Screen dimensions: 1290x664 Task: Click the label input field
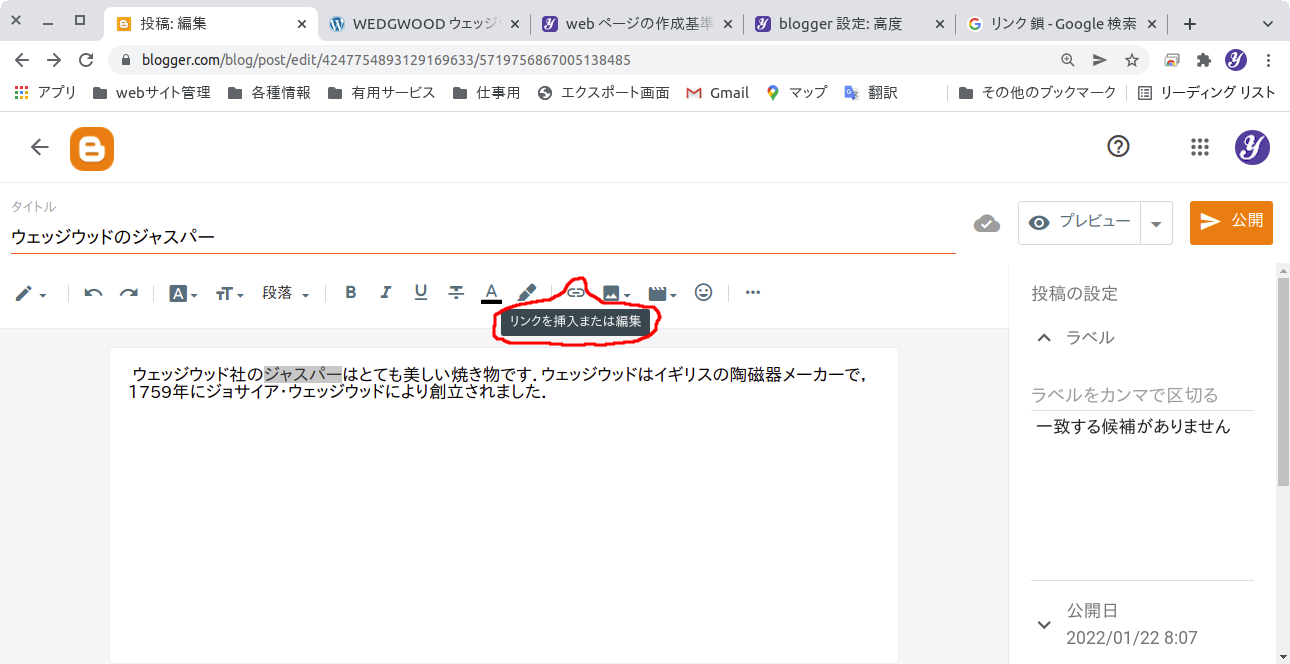coord(1142,395)
